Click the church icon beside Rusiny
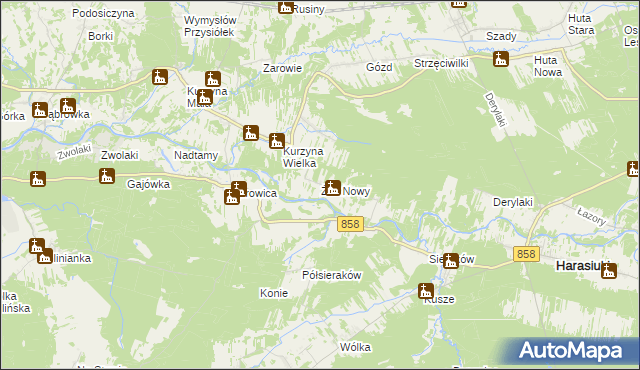Screen dimensions: 640x370 (286, 7)
